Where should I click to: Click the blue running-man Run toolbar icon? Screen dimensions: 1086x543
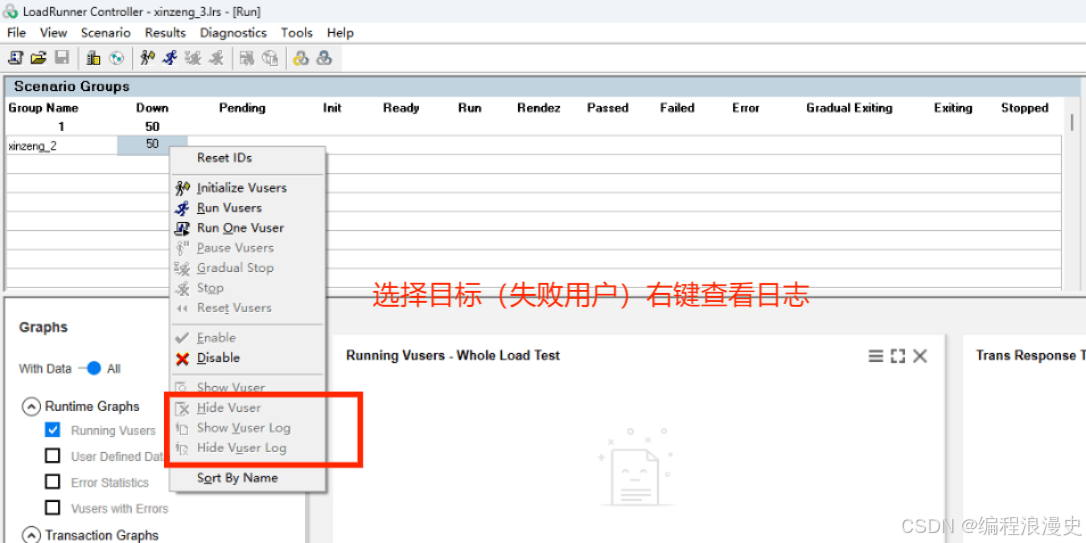coord(170,58)
